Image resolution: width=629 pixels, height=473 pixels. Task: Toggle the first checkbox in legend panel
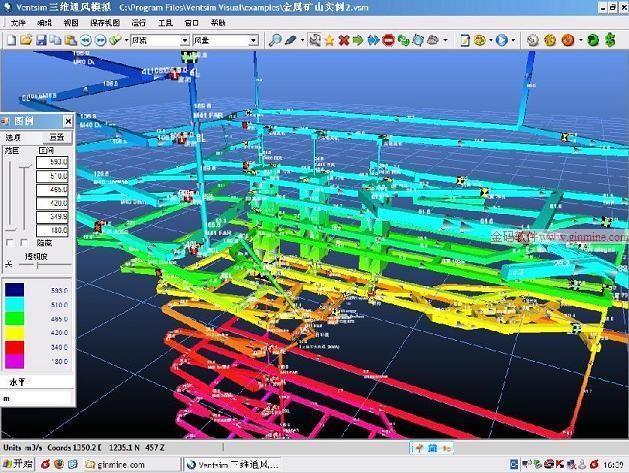pyautogui.click(x=10, y=242)
